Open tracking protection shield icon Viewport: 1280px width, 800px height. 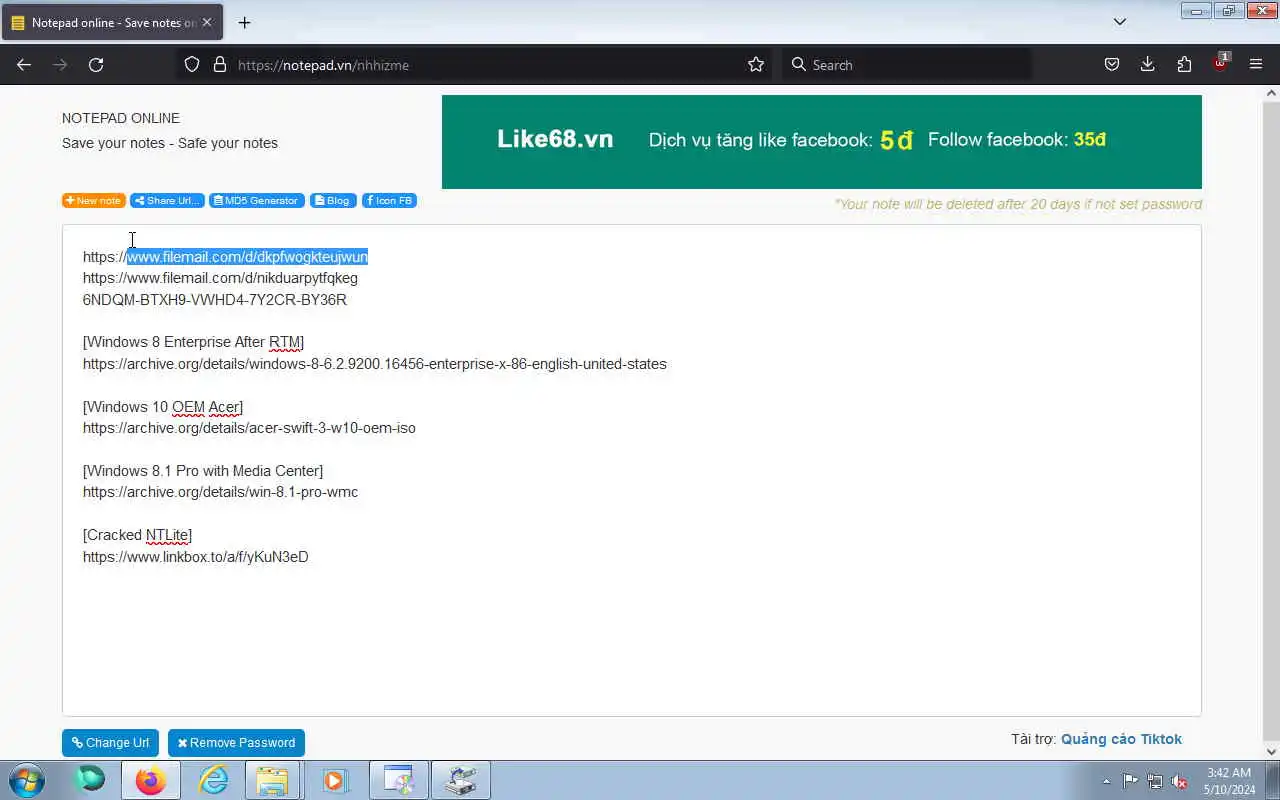coord(193,64)
